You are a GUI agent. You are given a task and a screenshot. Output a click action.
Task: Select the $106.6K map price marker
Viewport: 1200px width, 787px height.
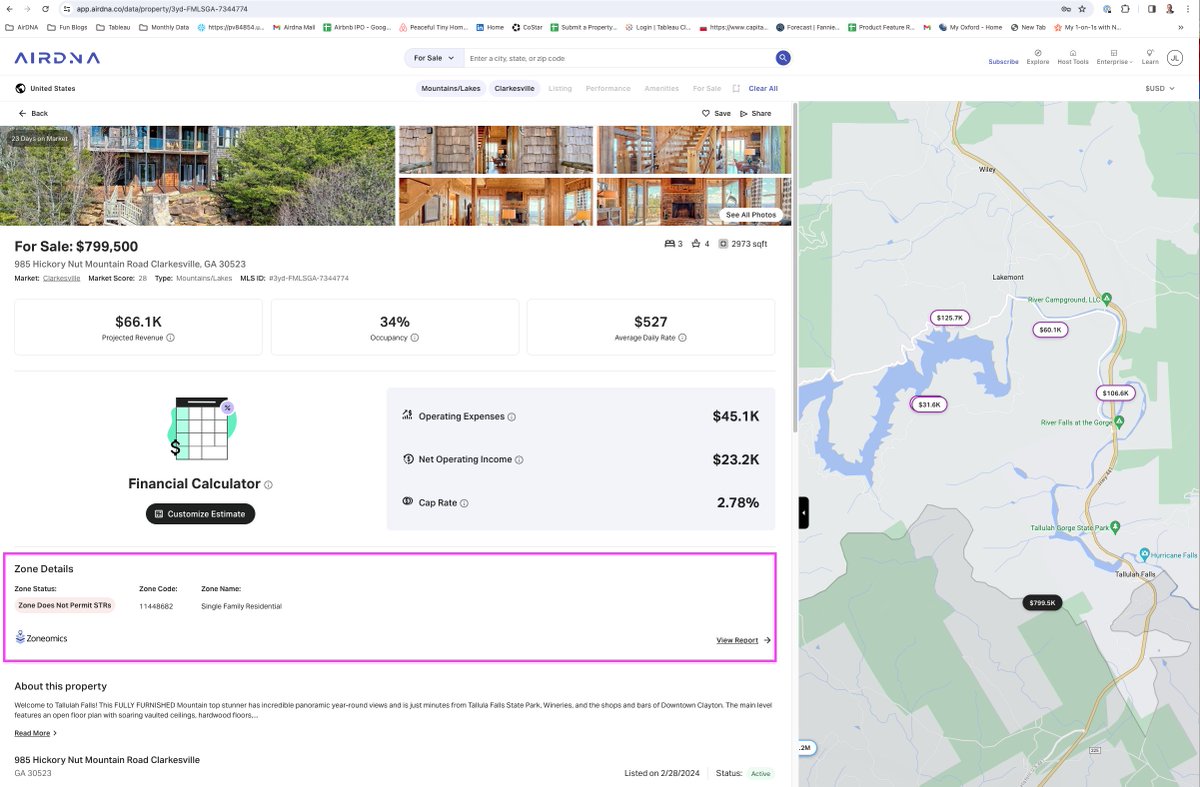(x=1115, y=393)
